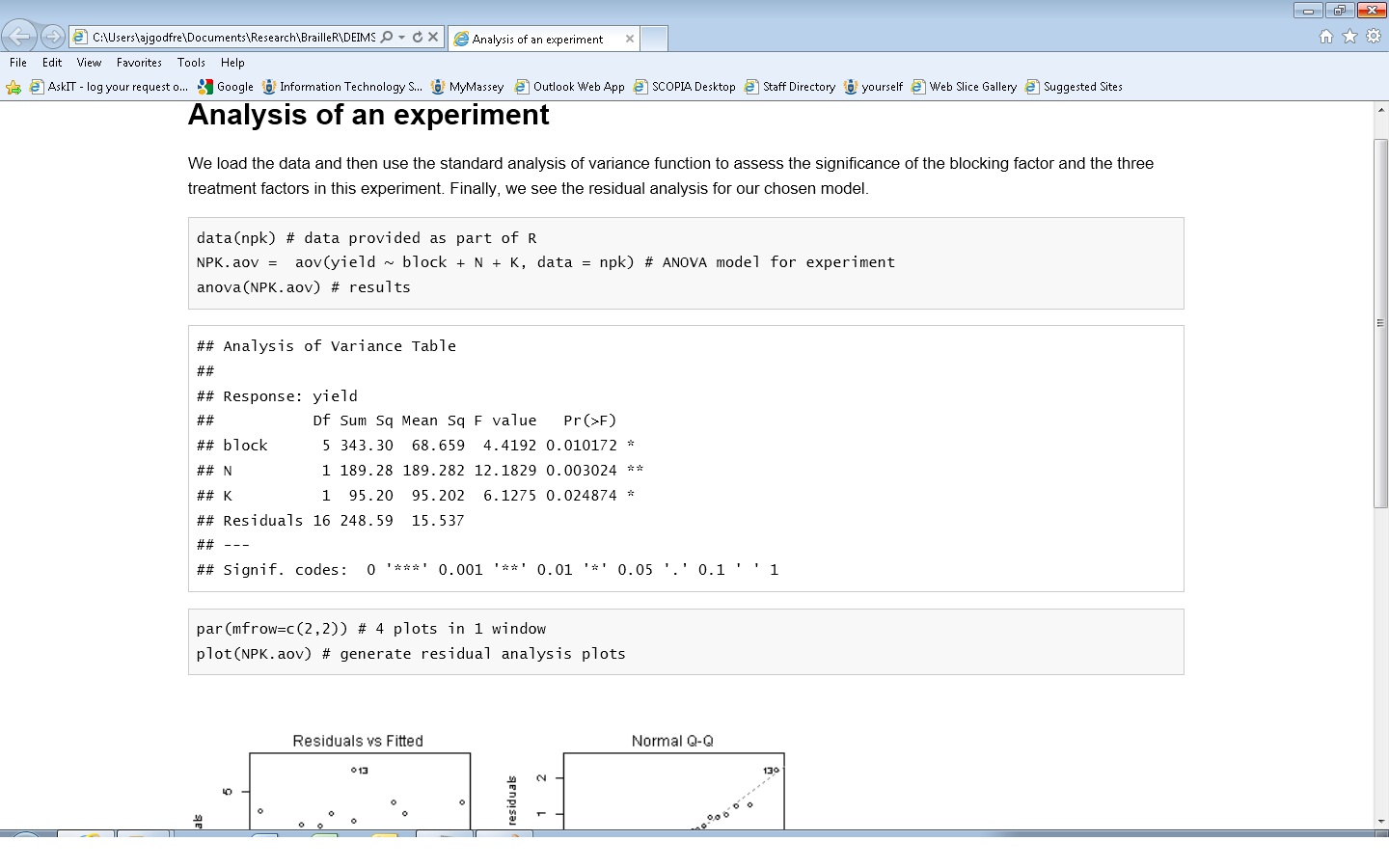This screenshot has height=868, width=1389.
Task: Open the SCOPIA Desktop bookmark
Action: [684, 87]
